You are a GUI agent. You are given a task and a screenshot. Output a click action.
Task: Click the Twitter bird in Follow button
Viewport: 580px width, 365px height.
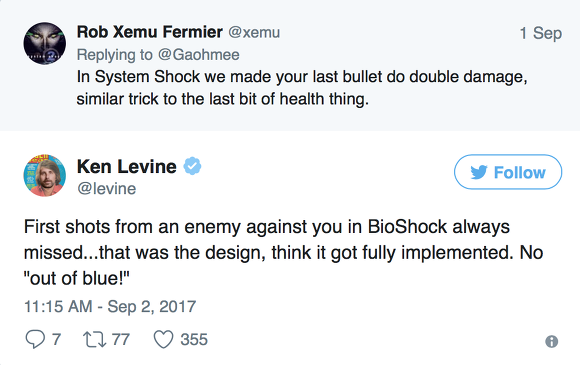pos(479,172)
